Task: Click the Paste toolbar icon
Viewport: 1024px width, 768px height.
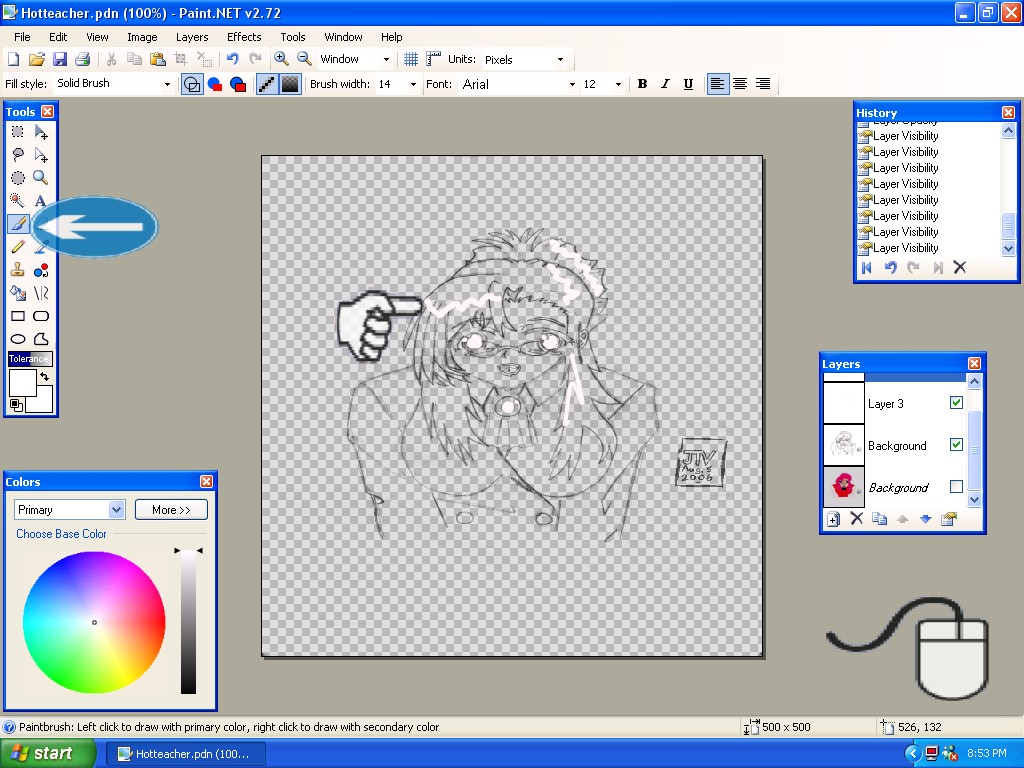Action: [x=157, y=59]
